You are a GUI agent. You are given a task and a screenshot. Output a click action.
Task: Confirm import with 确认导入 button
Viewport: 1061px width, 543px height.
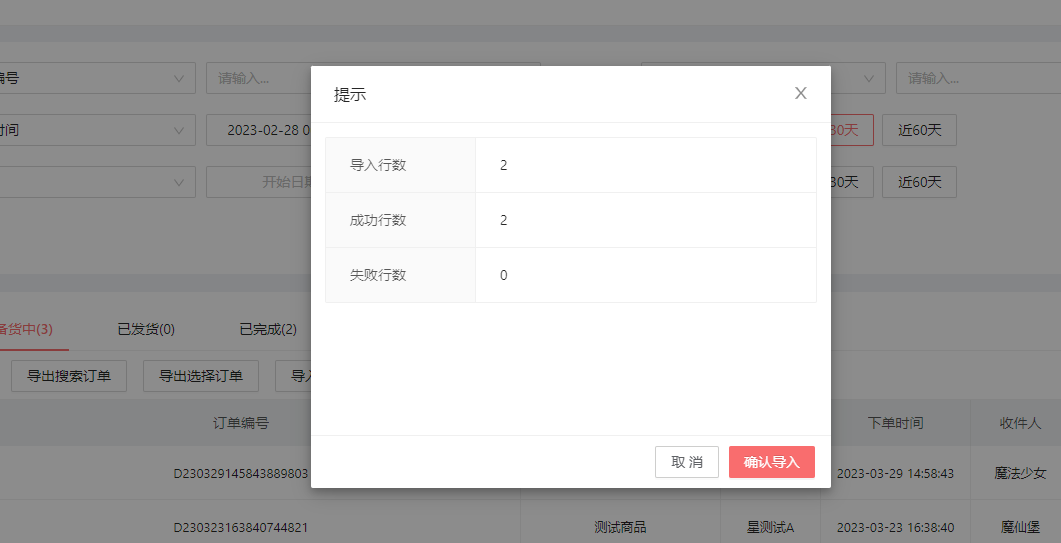click(x=771, y=462)
